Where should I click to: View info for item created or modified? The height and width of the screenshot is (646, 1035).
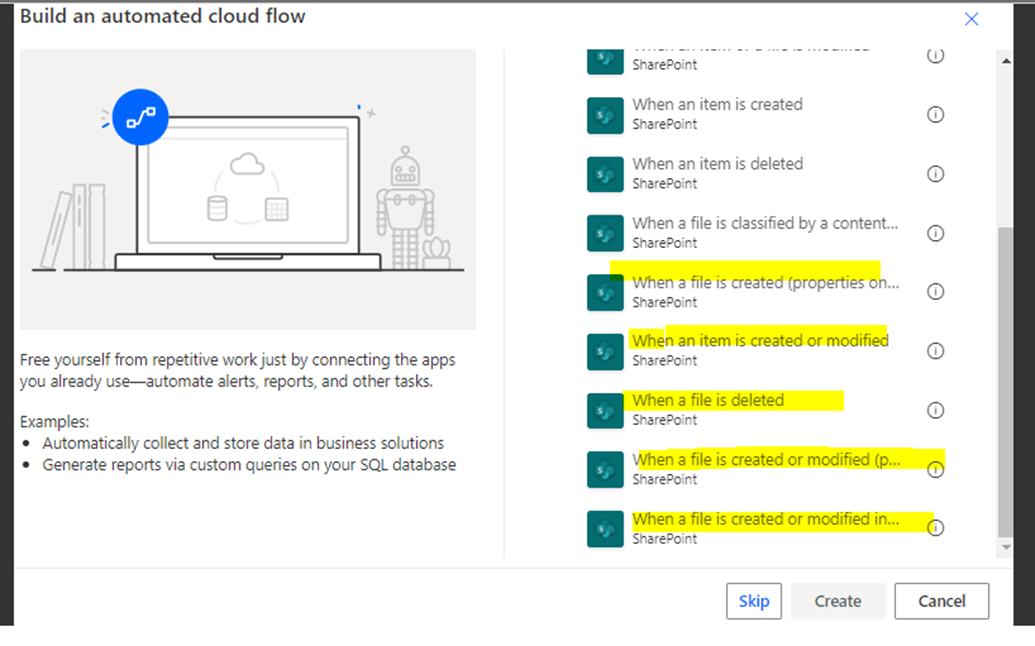point(935,351)
